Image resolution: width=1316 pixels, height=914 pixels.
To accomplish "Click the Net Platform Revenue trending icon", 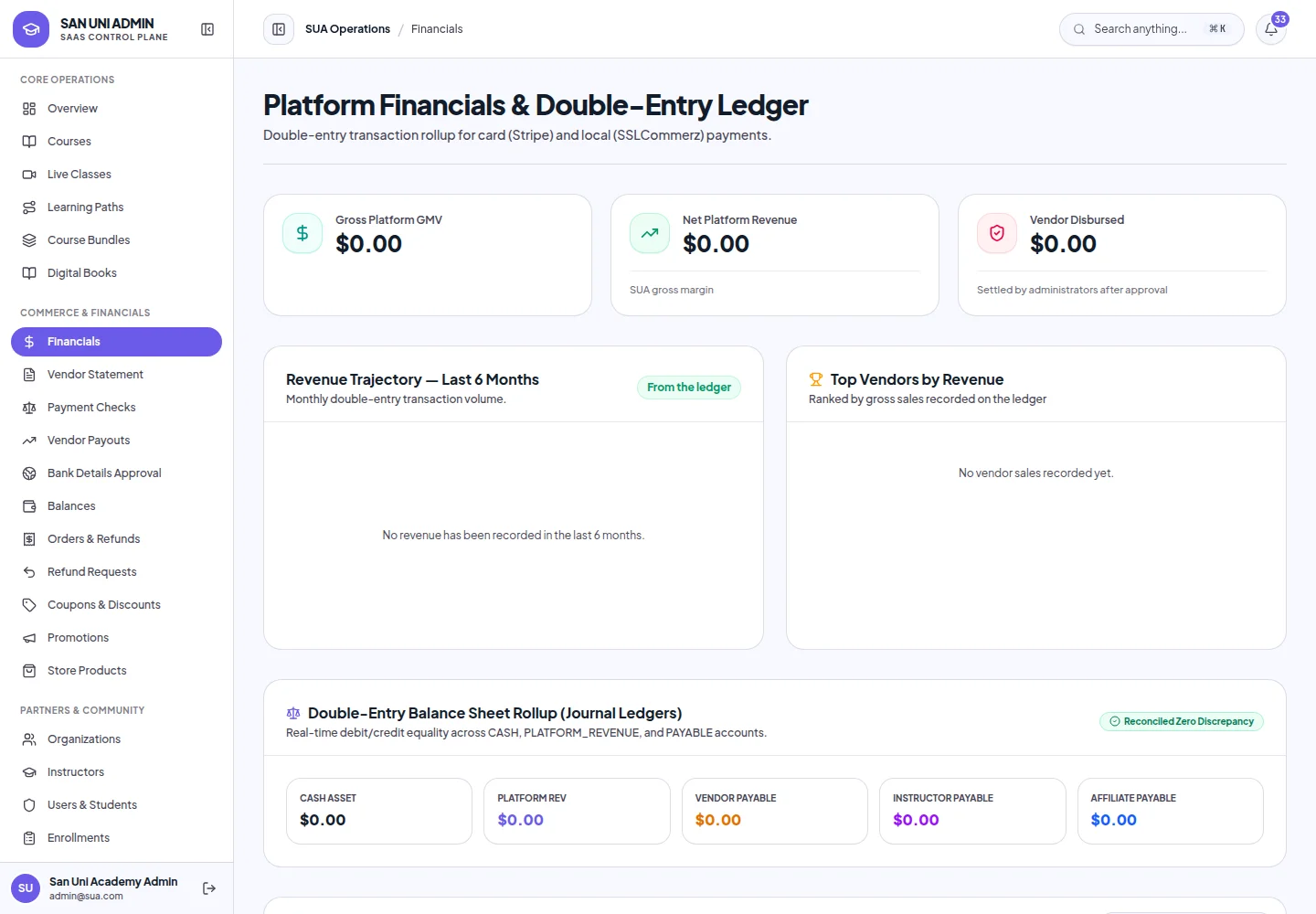I will pos(650,233).
